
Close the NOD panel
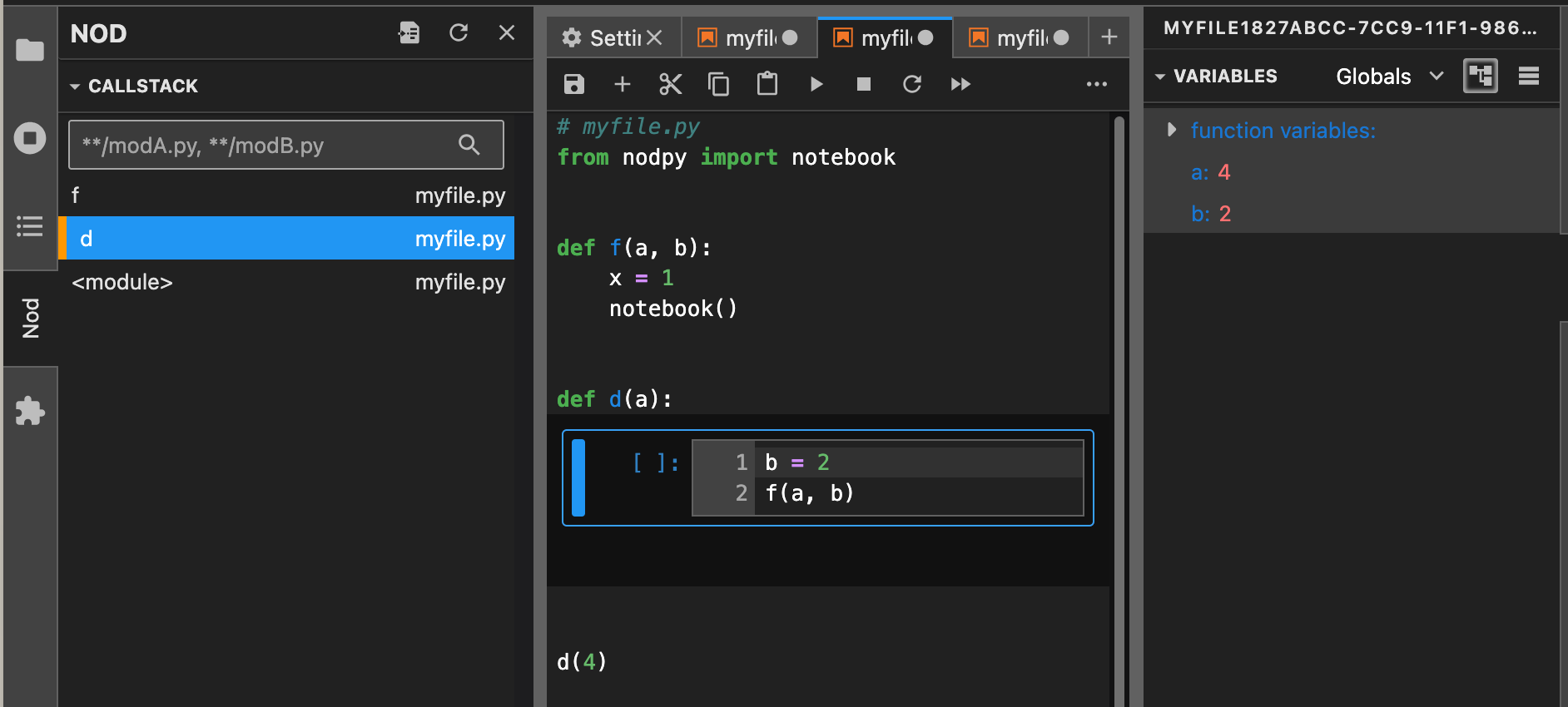[x=507, y=33]
